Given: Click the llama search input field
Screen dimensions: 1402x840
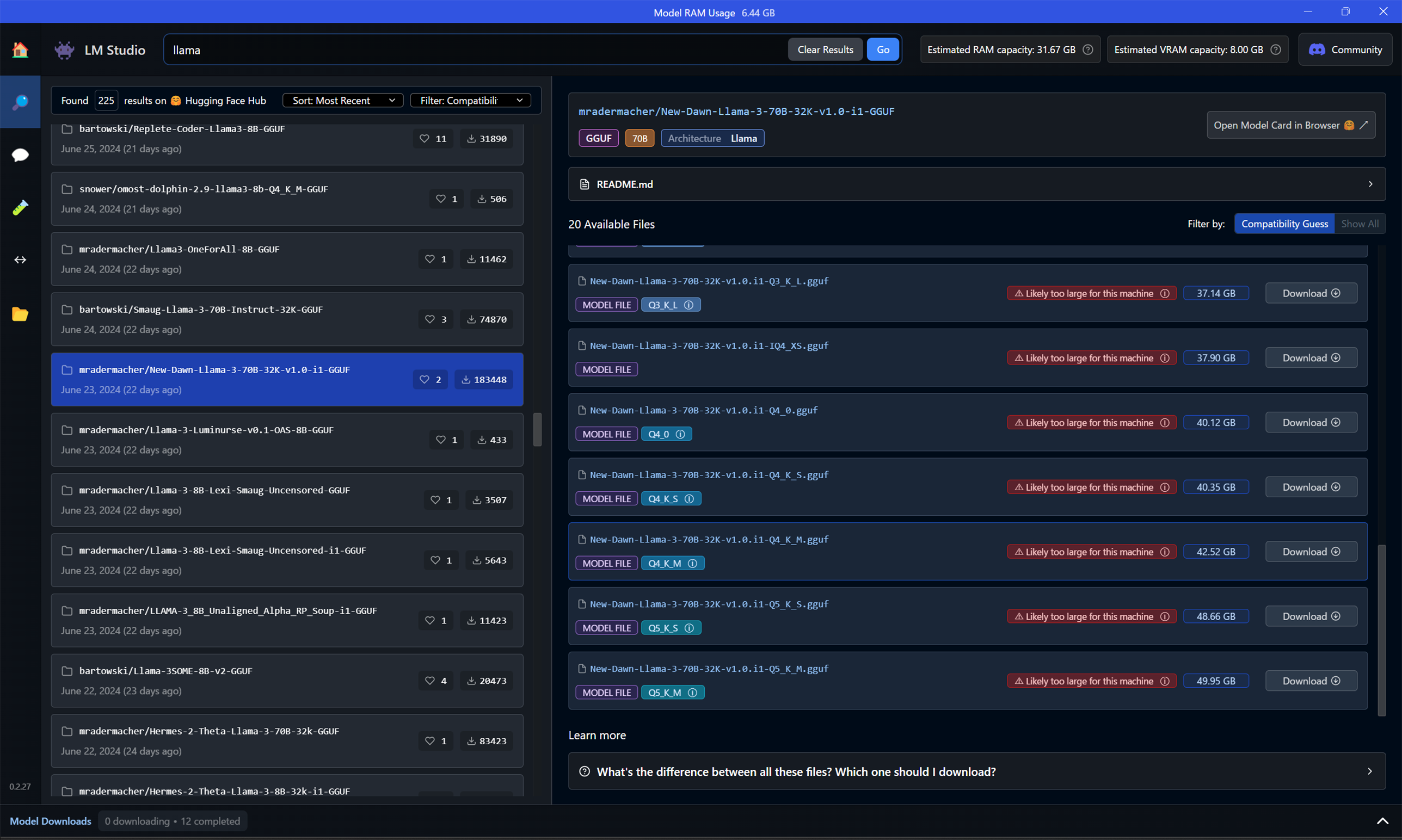Looking at the screenshot, I should [x=476, y=50].
